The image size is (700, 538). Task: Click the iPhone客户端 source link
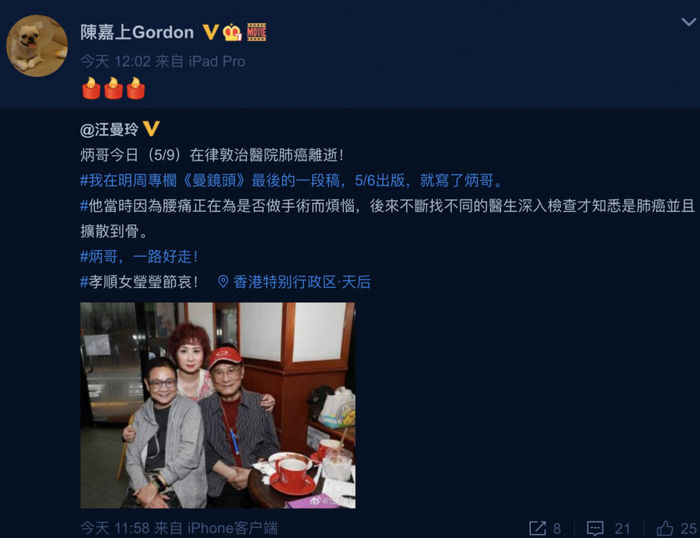[x=232, y=528]
